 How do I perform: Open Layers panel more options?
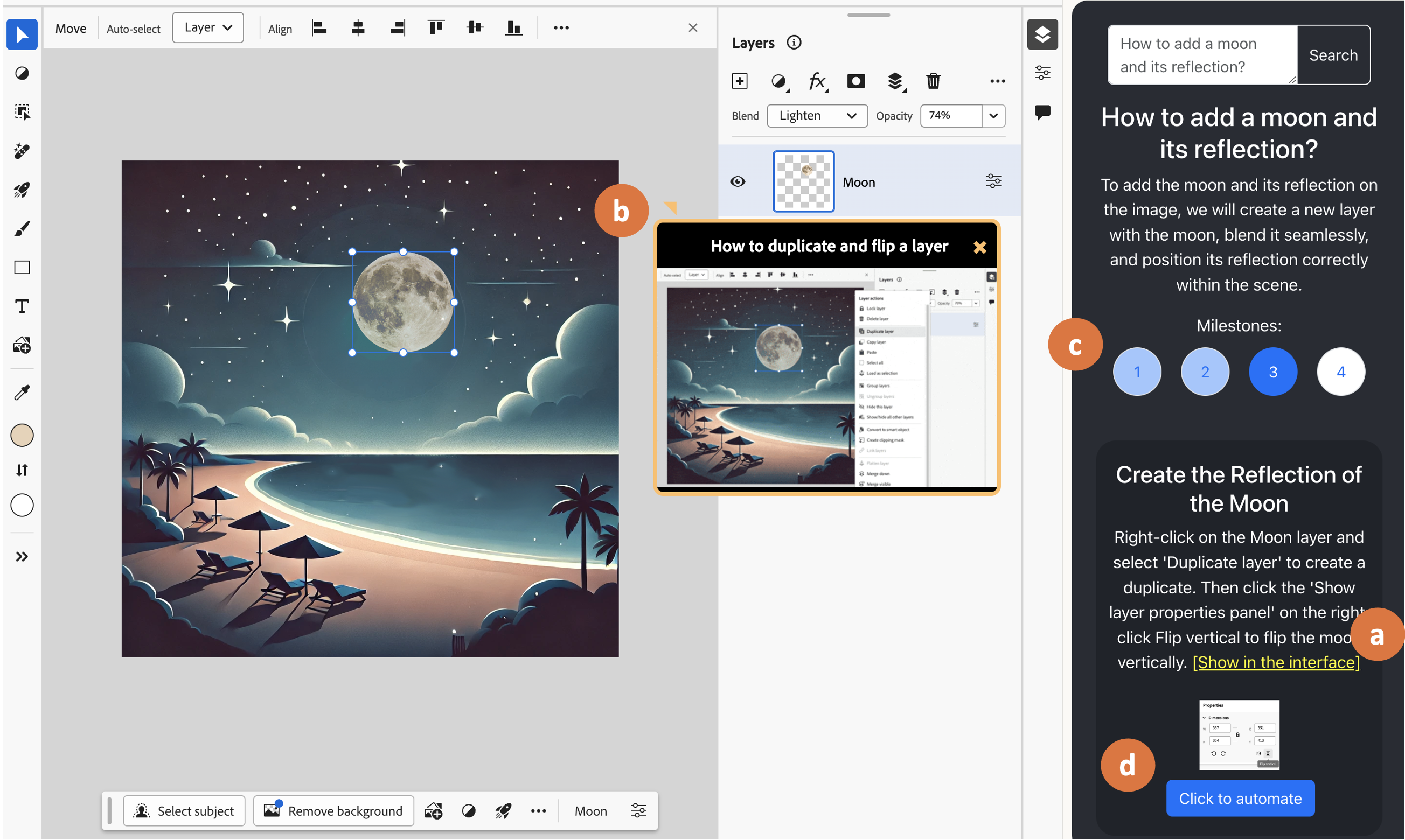coord(998,81)
